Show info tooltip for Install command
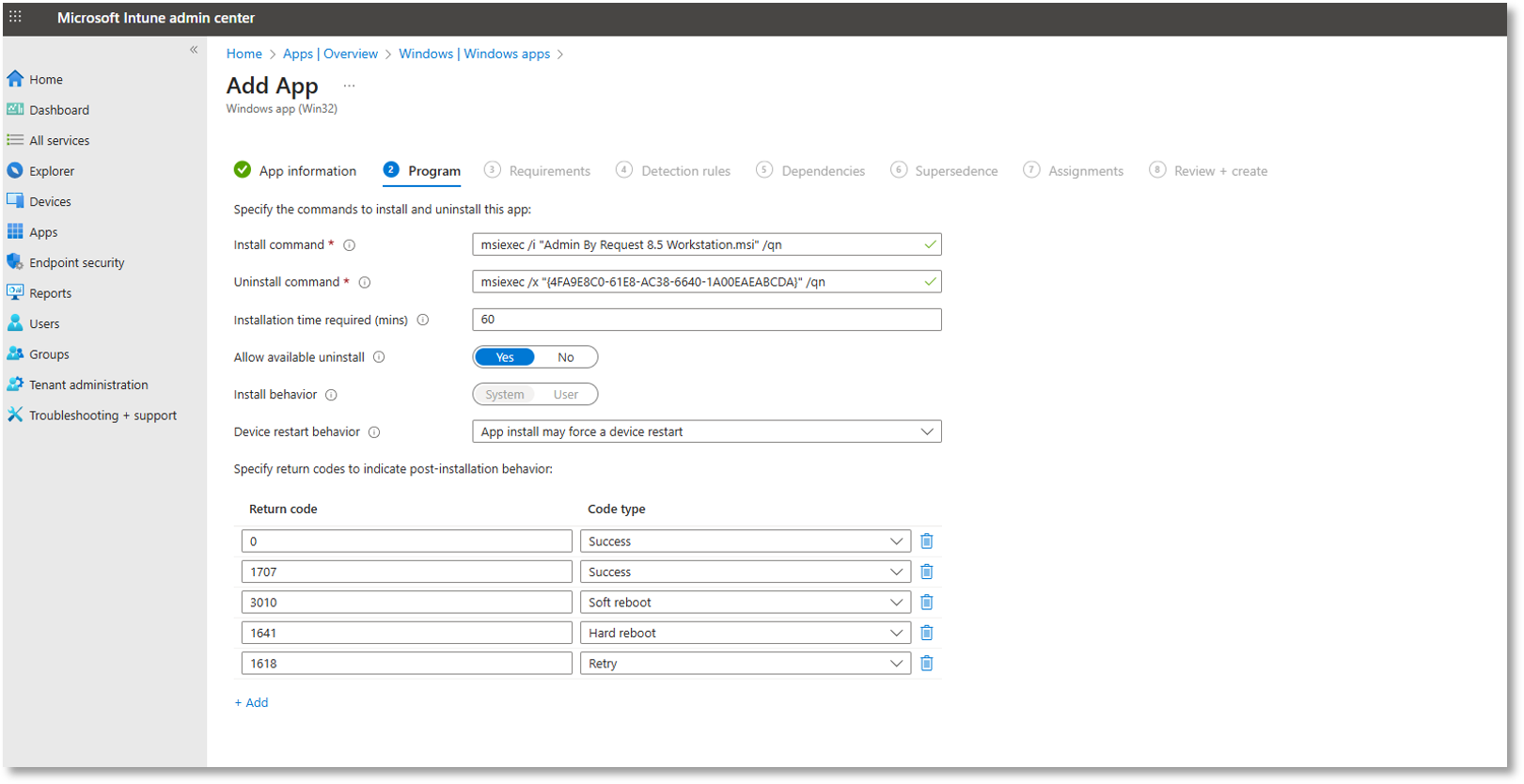This screenshot has width=1524, height=784. [349, 245]
